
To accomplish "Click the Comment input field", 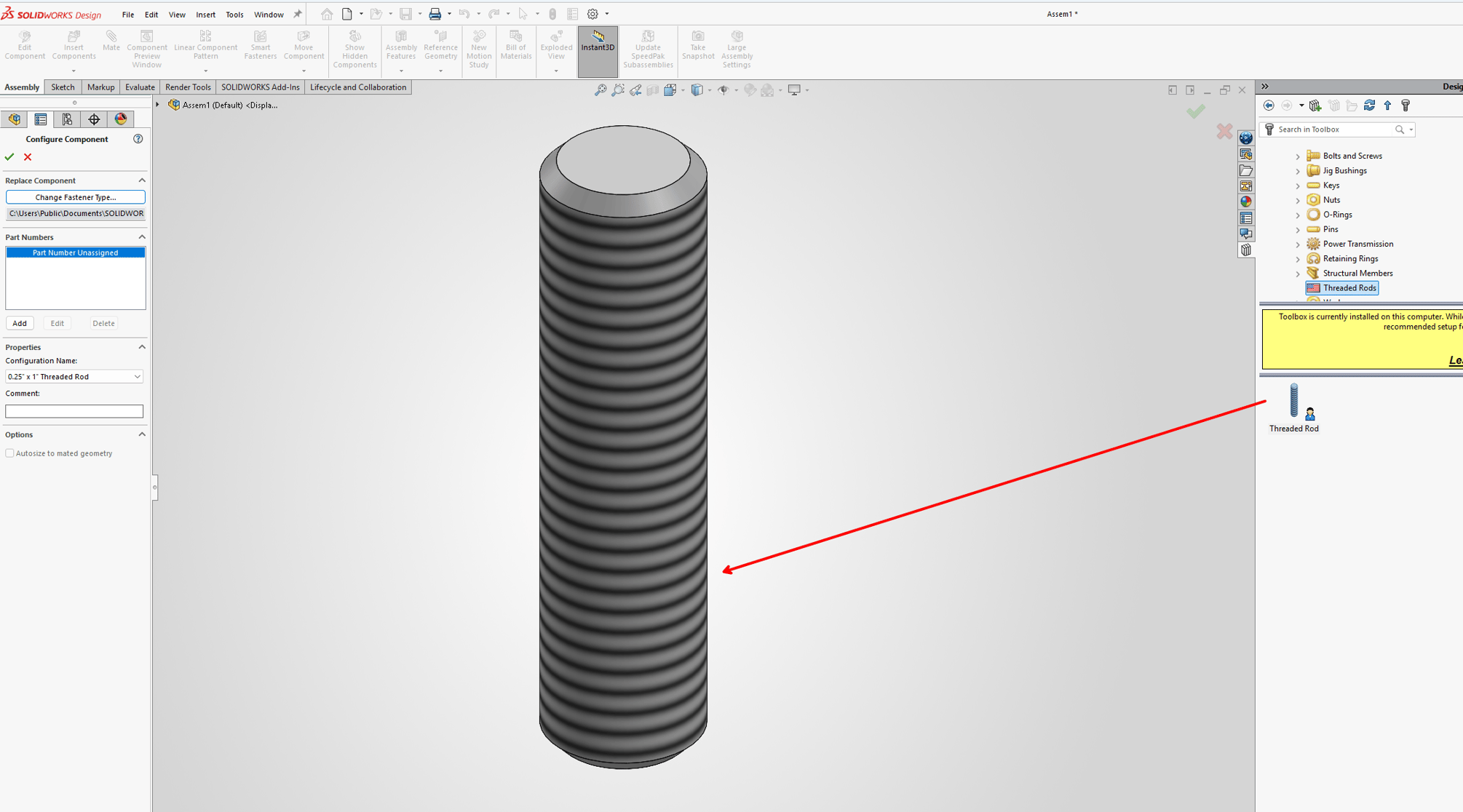I will pyautogui.click(x=74, y=411).
